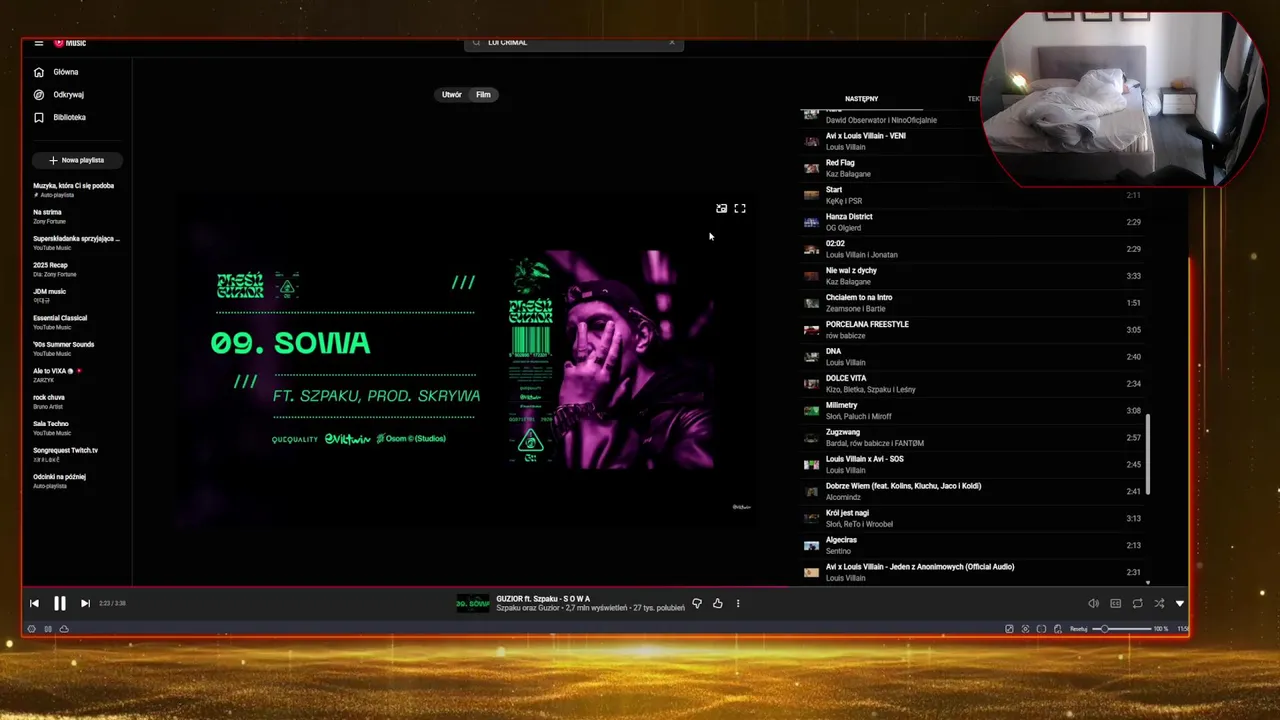Click now-playing thumbnail in player bar
1280x720 pixels.
tap(473, 603)
